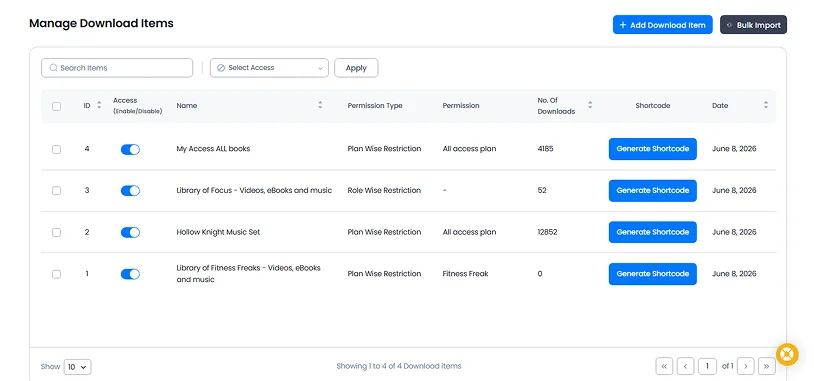Click Library of Fitness Freaks item name
This screenshot has height=381, width=814.
click(249, 274)
